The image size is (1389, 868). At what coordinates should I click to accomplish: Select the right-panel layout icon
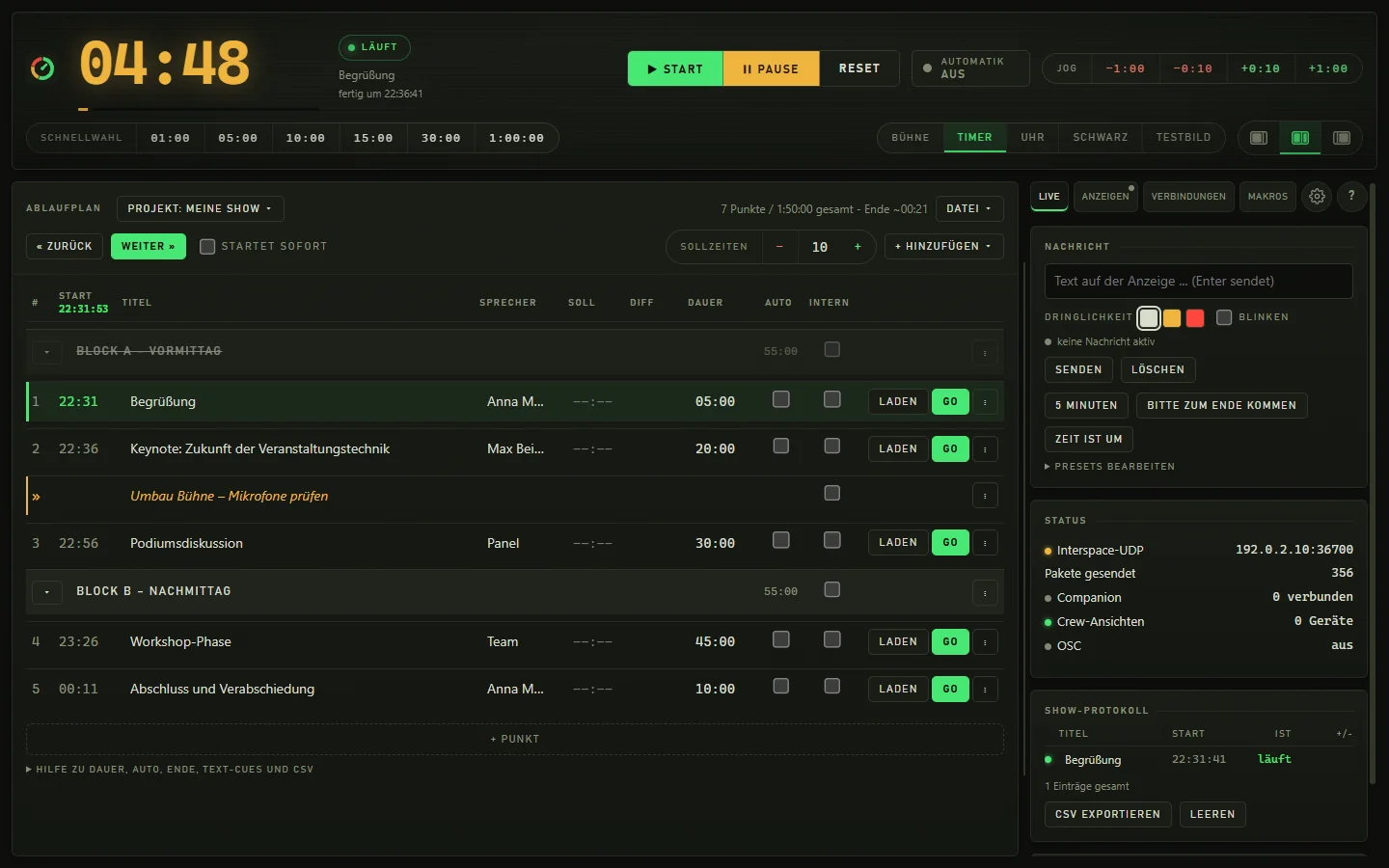coord(1342,138)
